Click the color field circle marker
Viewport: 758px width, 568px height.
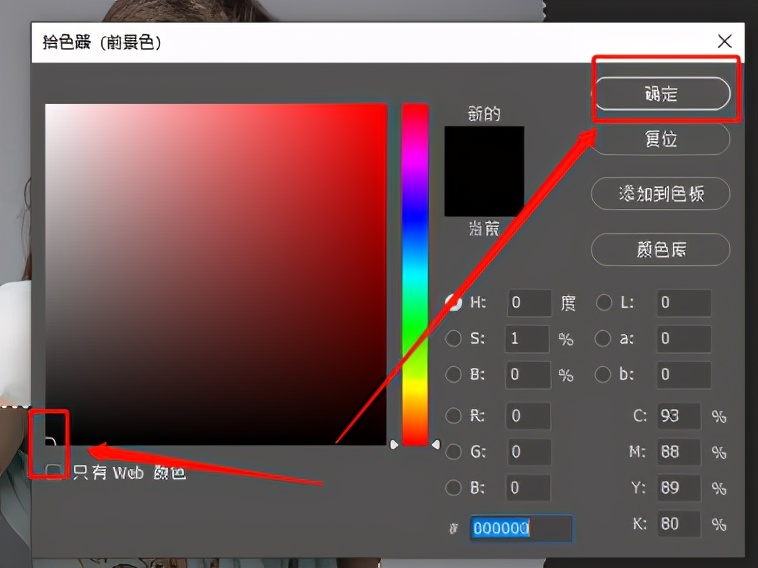click(x=50, y=441)
